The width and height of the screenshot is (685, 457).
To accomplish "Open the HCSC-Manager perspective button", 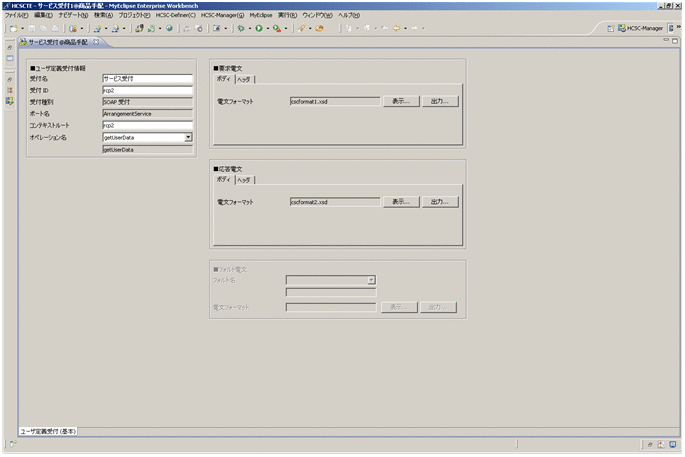I will click(x=639, y=28).
